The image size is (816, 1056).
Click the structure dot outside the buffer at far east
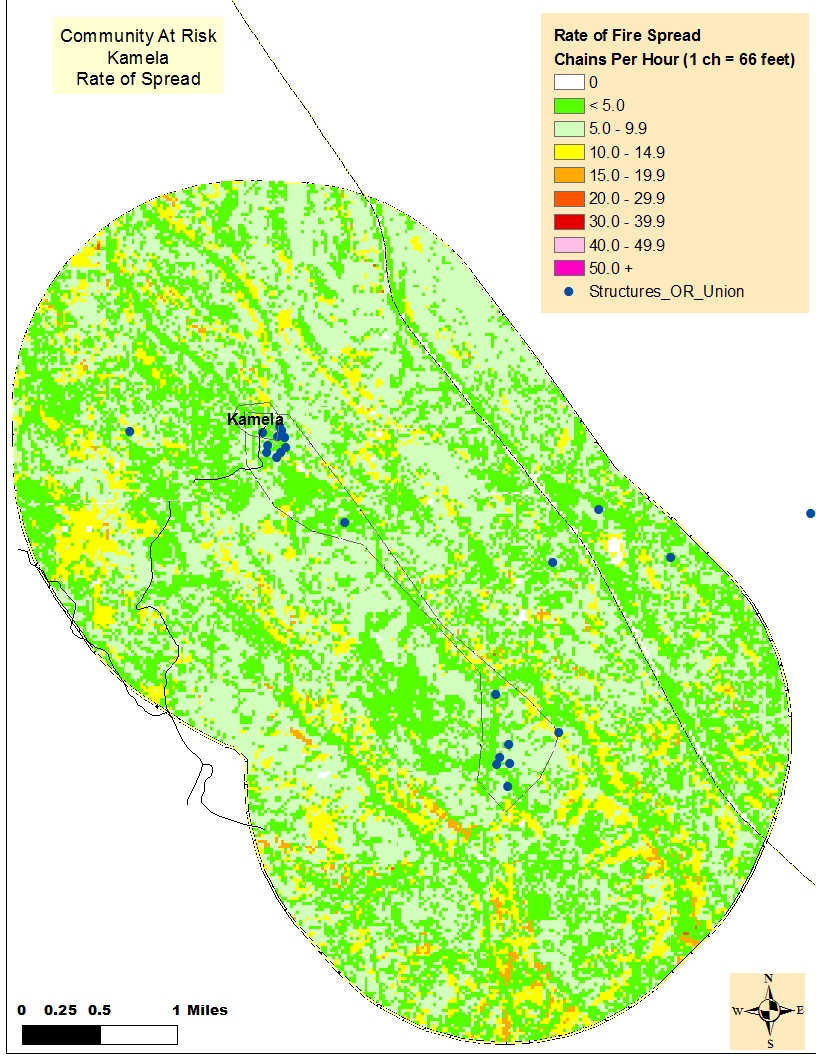click(811, 513)
